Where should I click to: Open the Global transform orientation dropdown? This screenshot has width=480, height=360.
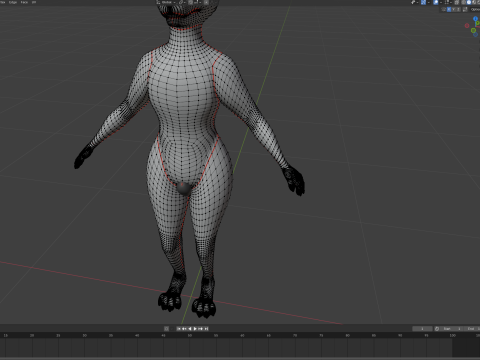[166, 2]
